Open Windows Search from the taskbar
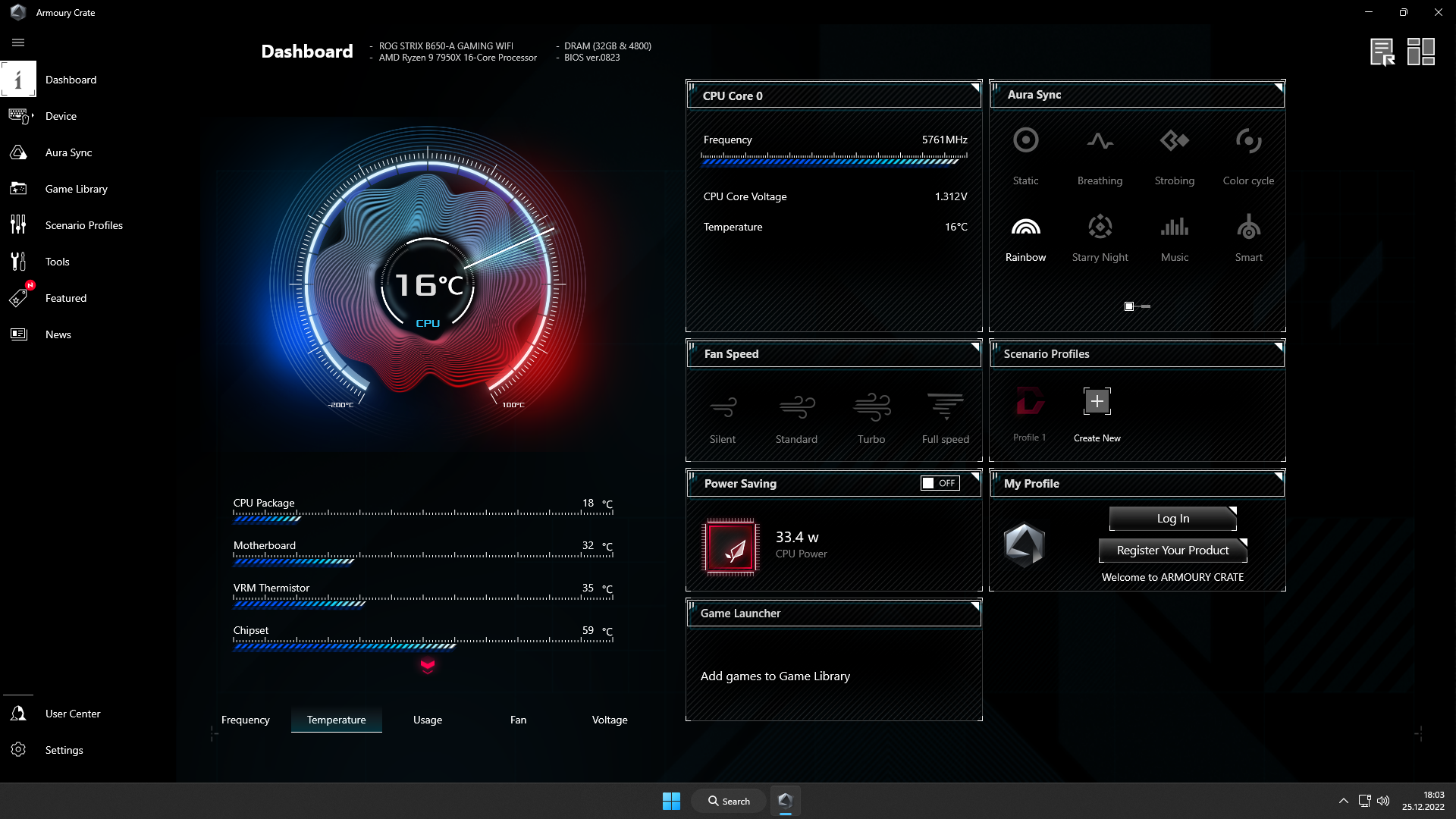 click(727, 800)
